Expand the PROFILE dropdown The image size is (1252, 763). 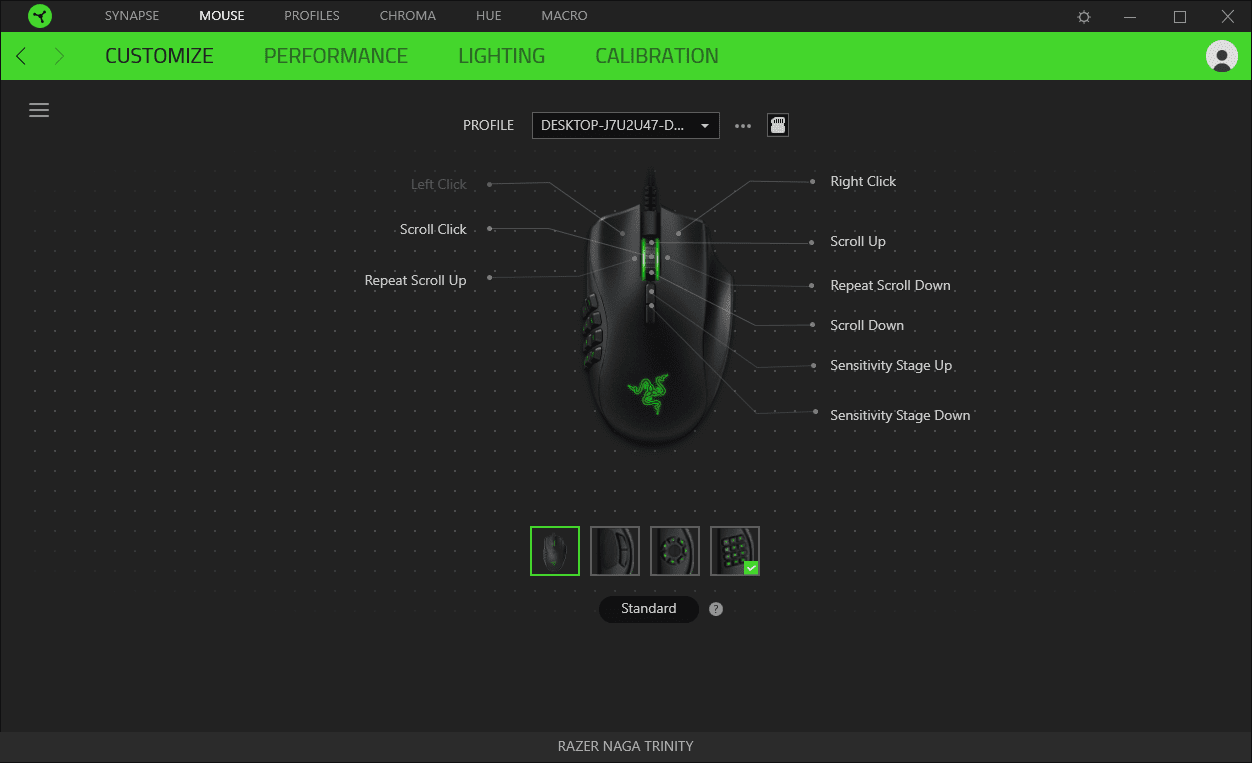[x=626, y=125]
